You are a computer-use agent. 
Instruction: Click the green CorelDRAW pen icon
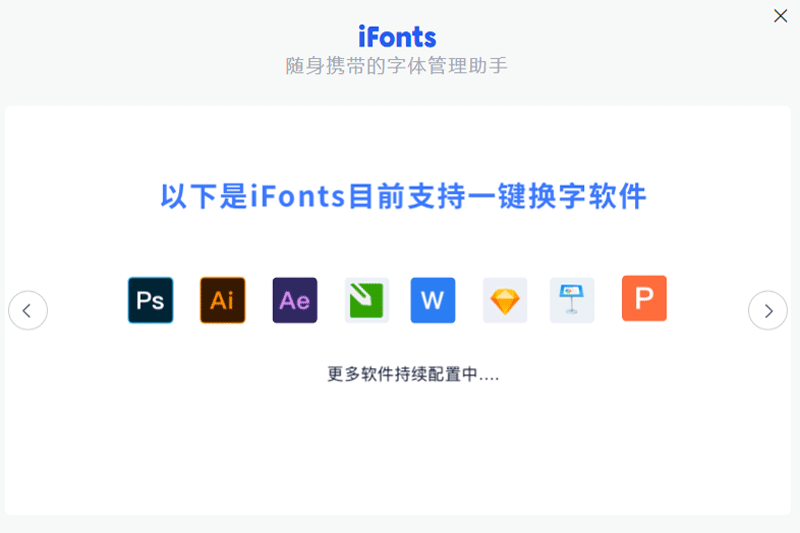click(367, 300)
